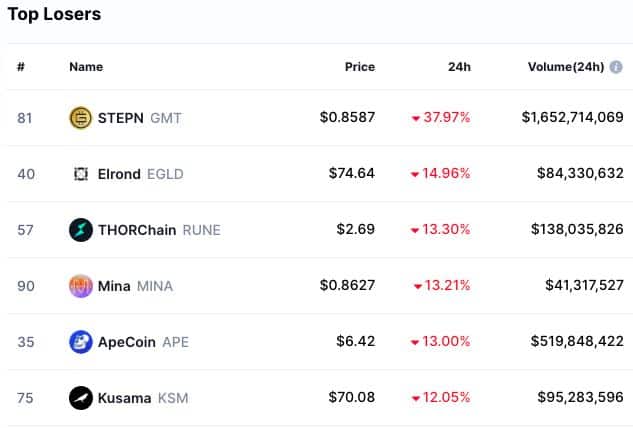Open Kusama KSM details
633x428 pixels.
coord(143,398)
